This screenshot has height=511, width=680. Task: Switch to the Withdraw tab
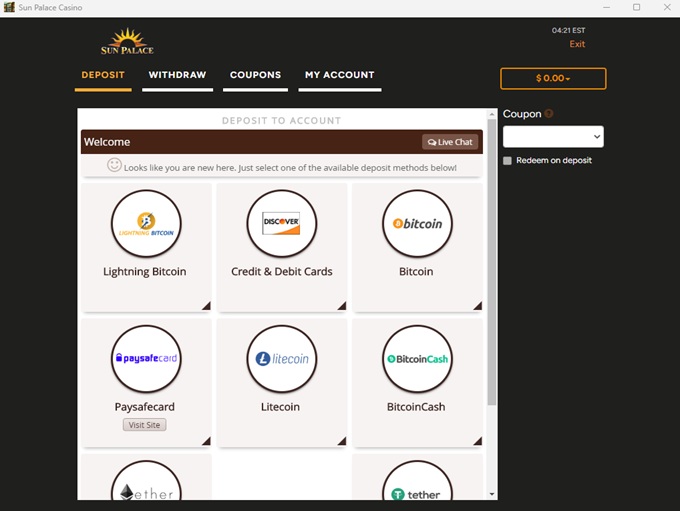[x=177, y=75]
